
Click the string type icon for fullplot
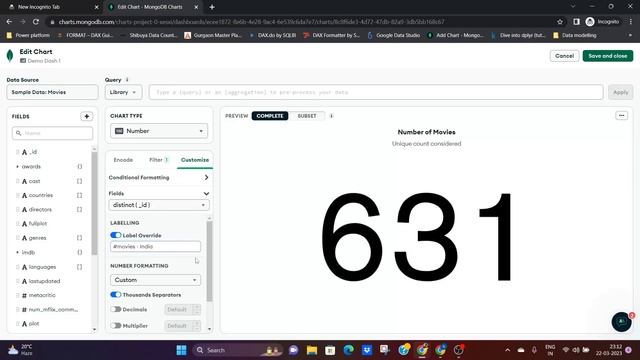(24, 224)
